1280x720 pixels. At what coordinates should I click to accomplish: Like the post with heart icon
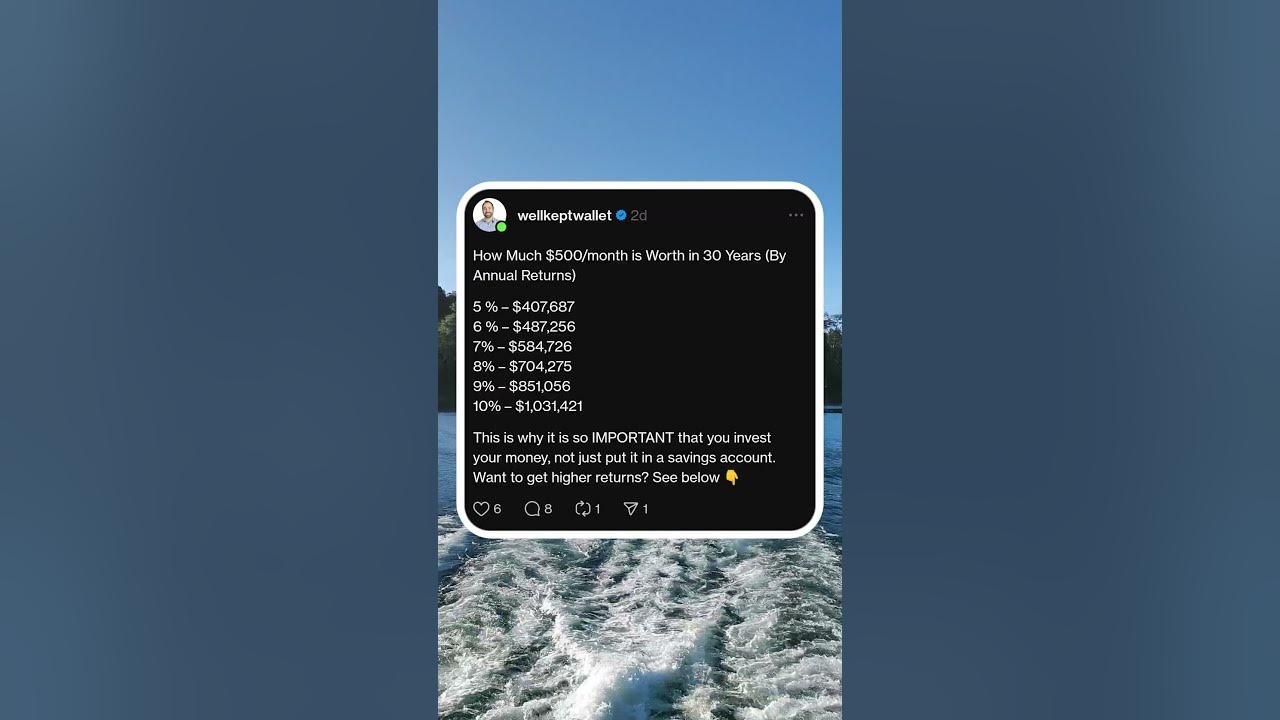click(481, 509)
